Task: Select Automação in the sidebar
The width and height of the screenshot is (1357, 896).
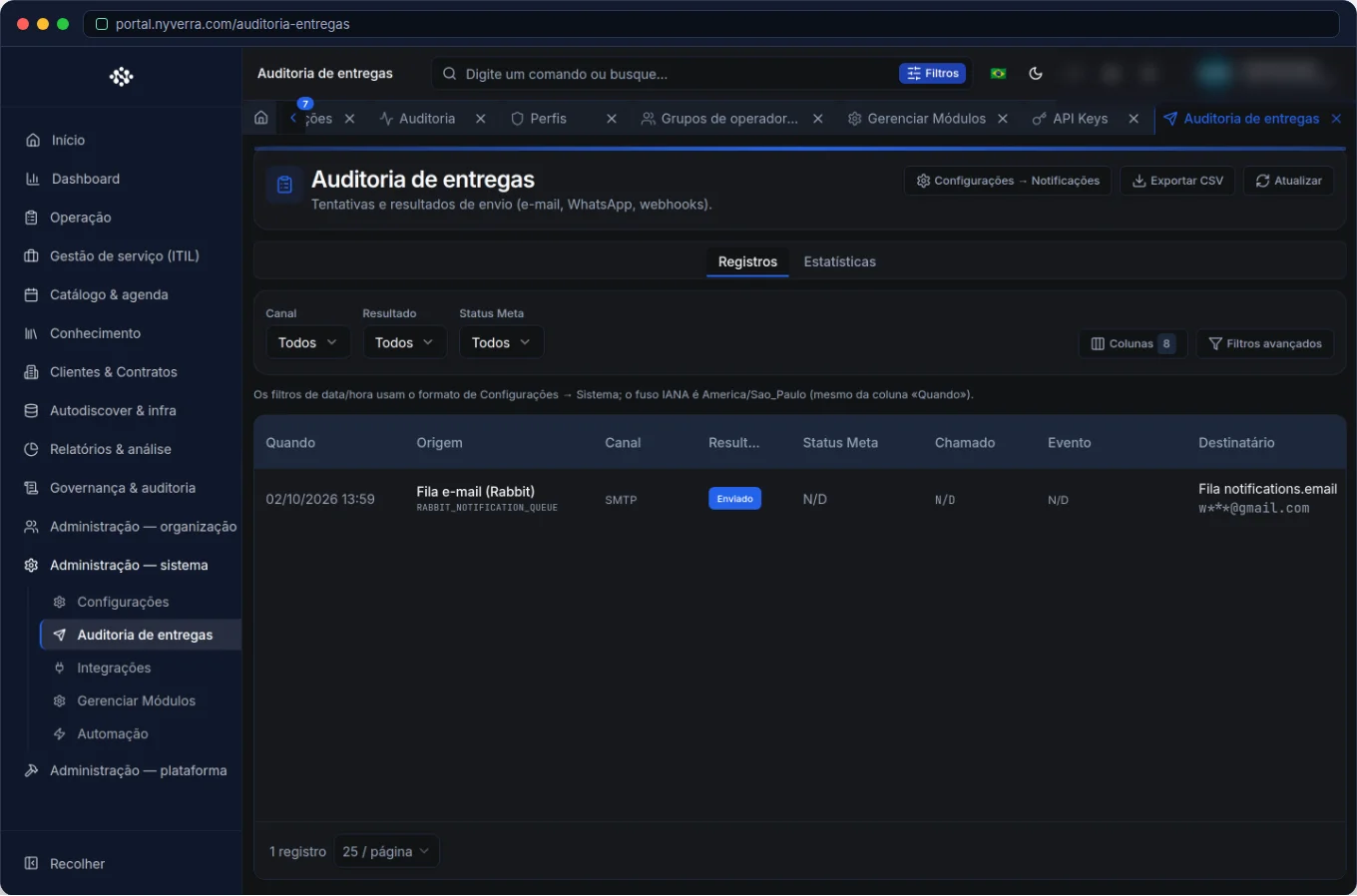Action: coord(140,734)
